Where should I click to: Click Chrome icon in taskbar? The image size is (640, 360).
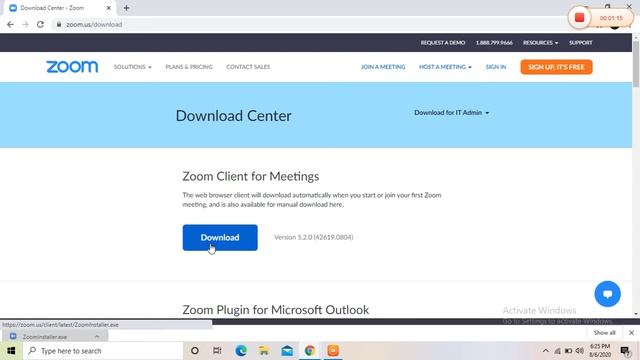point(310,351)
